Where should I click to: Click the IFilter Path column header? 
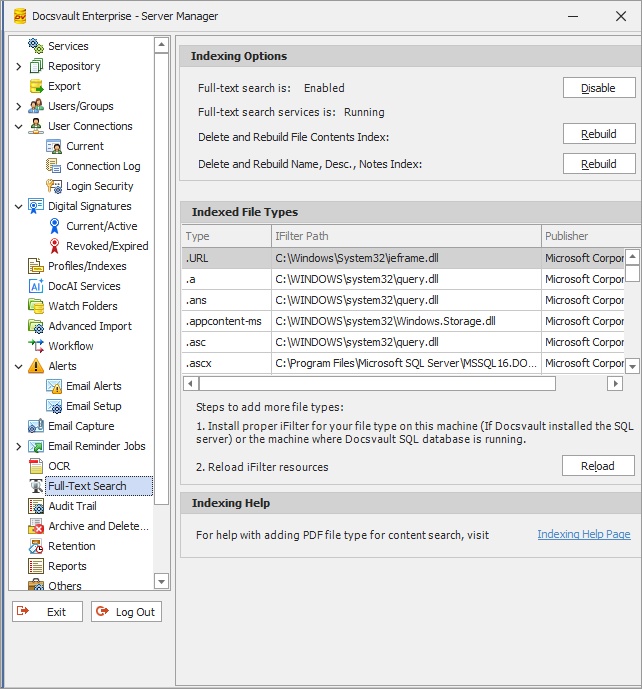406,236
